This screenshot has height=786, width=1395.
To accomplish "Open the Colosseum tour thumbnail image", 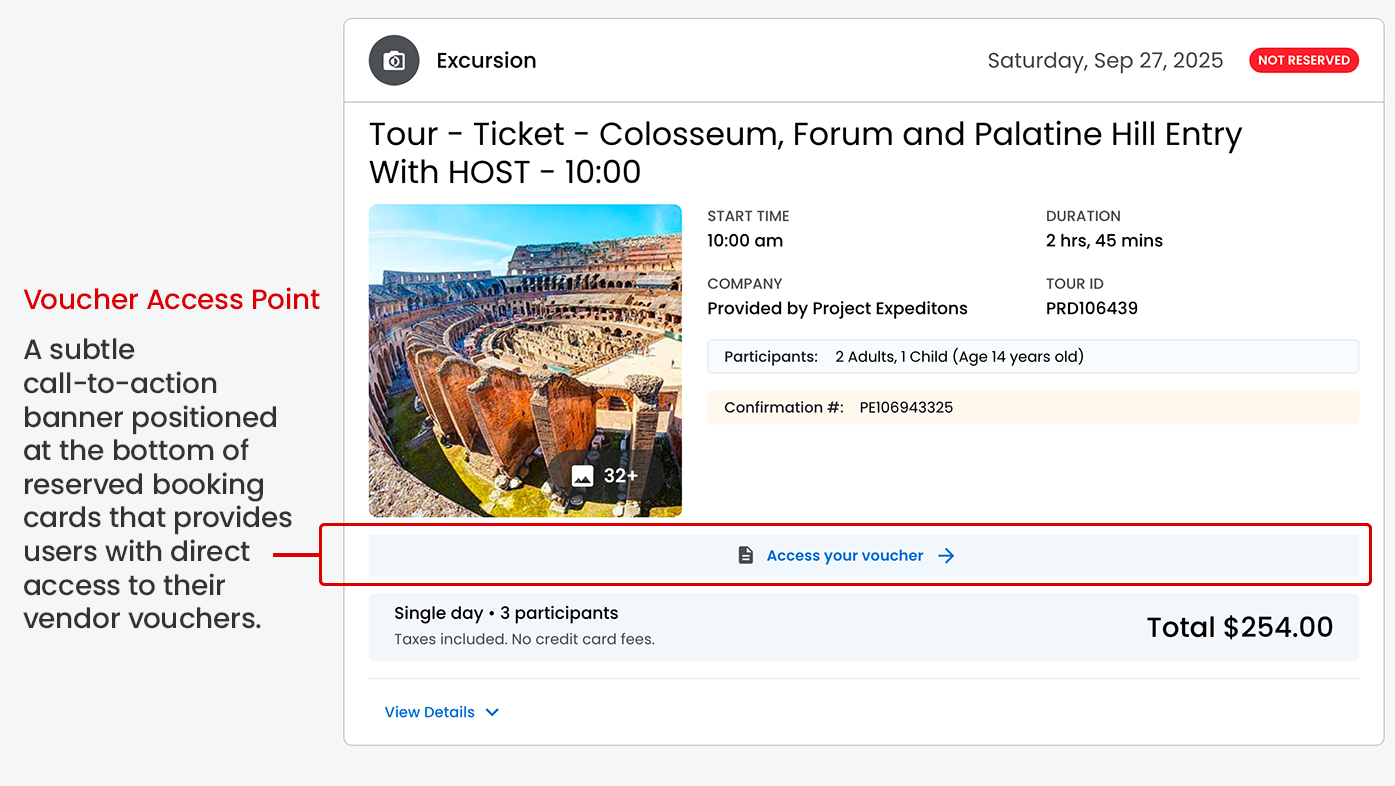I will [525, 340].
